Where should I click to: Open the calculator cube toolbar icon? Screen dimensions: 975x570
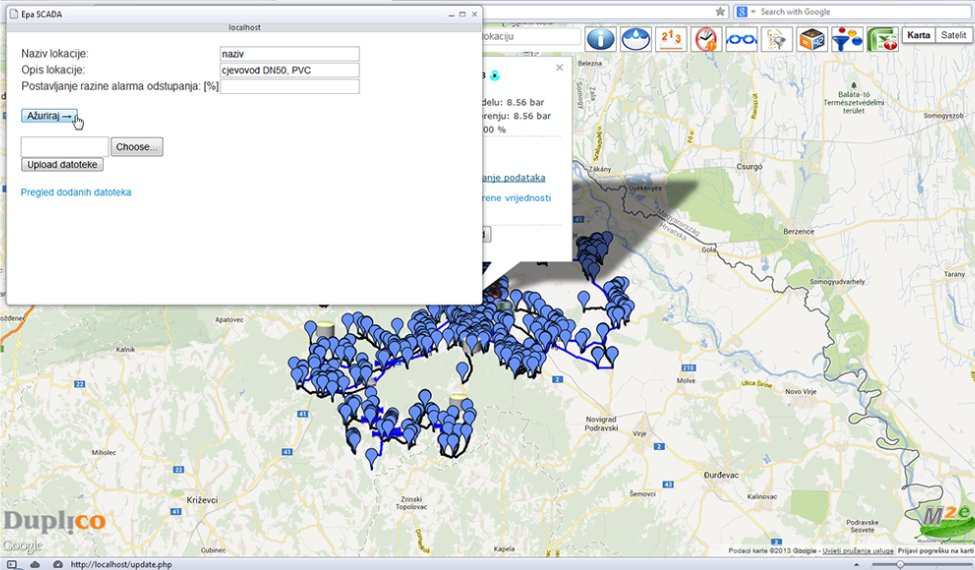pos(811,39)
